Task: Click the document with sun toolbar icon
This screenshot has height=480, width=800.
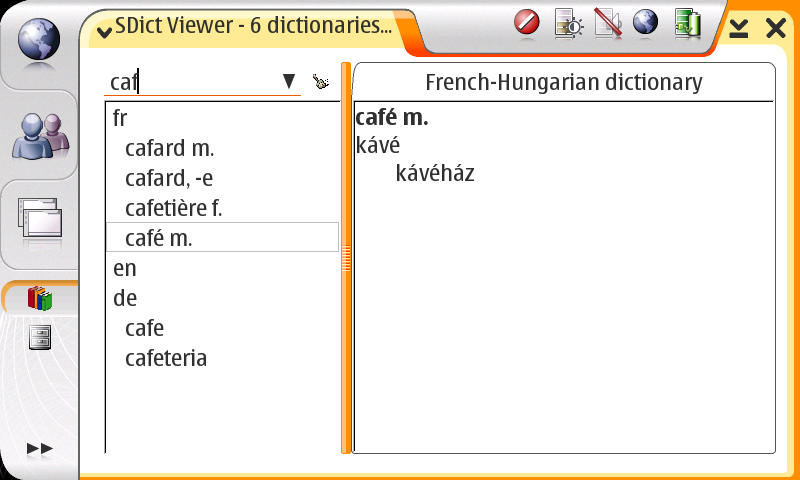Action: [568, 23]
